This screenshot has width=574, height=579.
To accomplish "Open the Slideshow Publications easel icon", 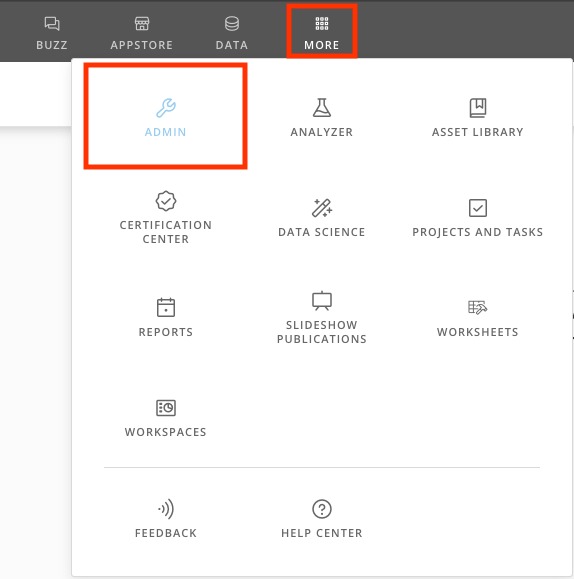I will (322, 301).
